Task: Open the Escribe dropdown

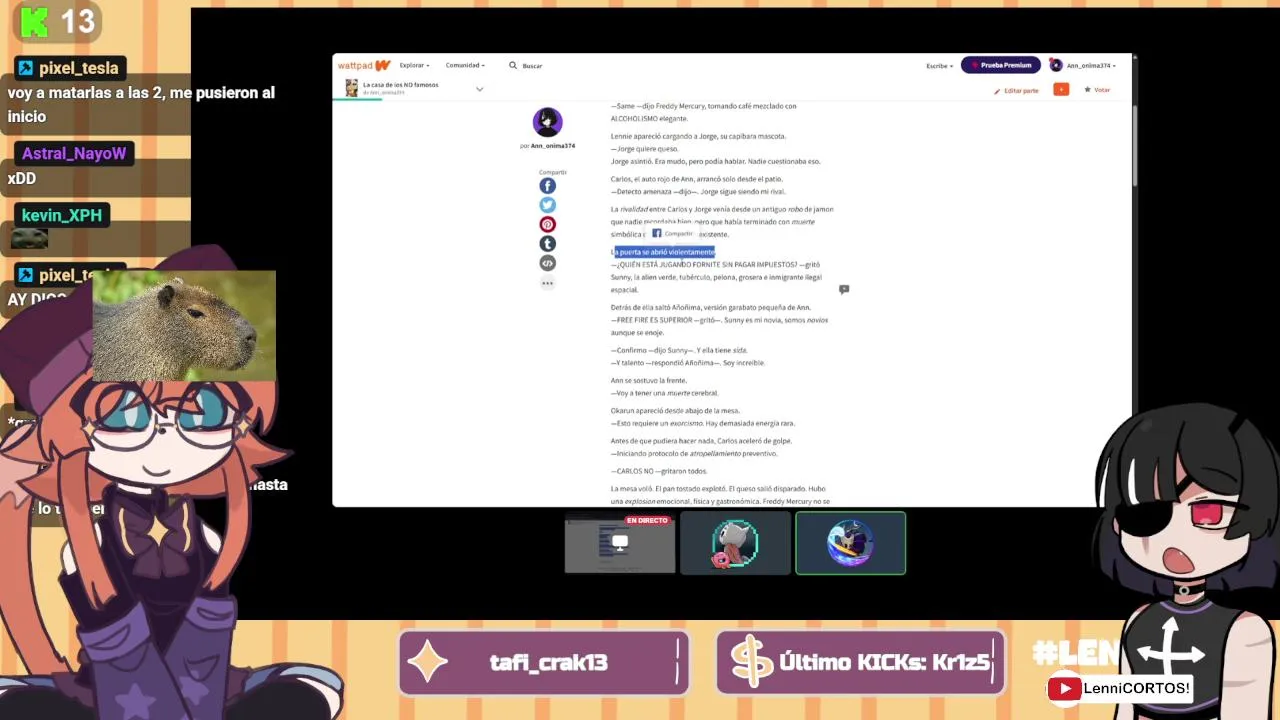Action: (x=939, y=66)
